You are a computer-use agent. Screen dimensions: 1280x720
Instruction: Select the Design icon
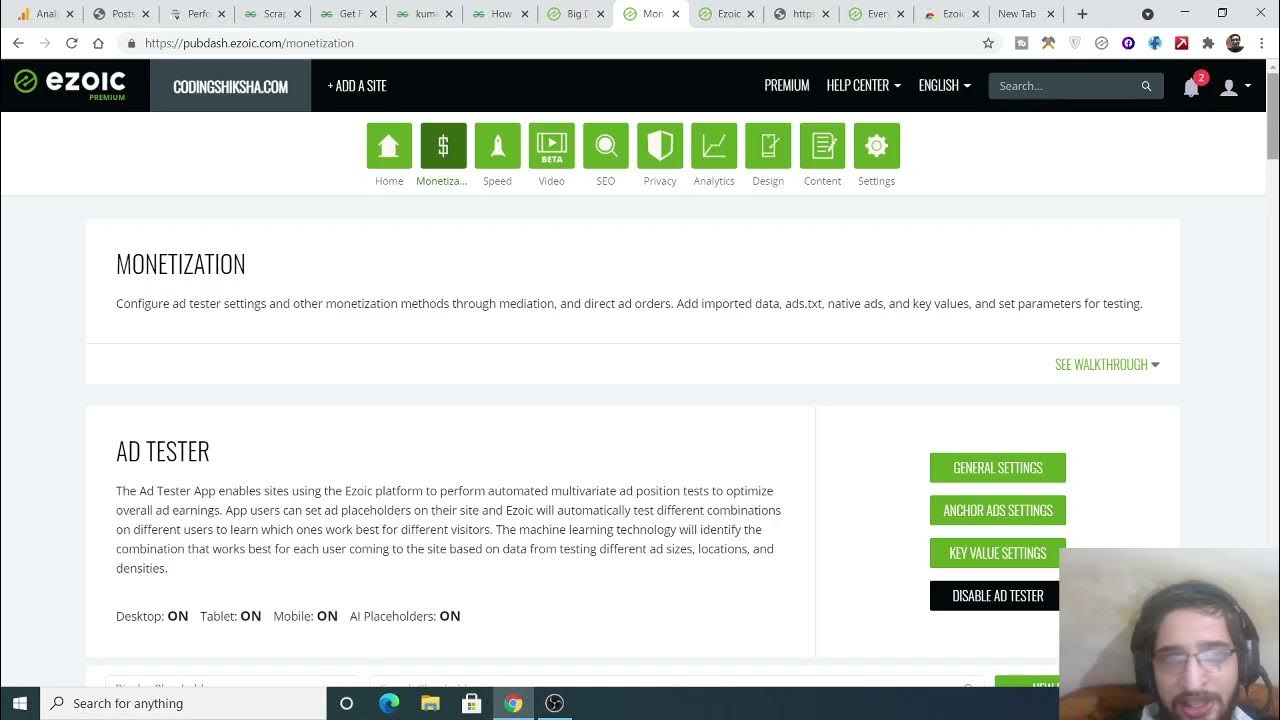767,146
